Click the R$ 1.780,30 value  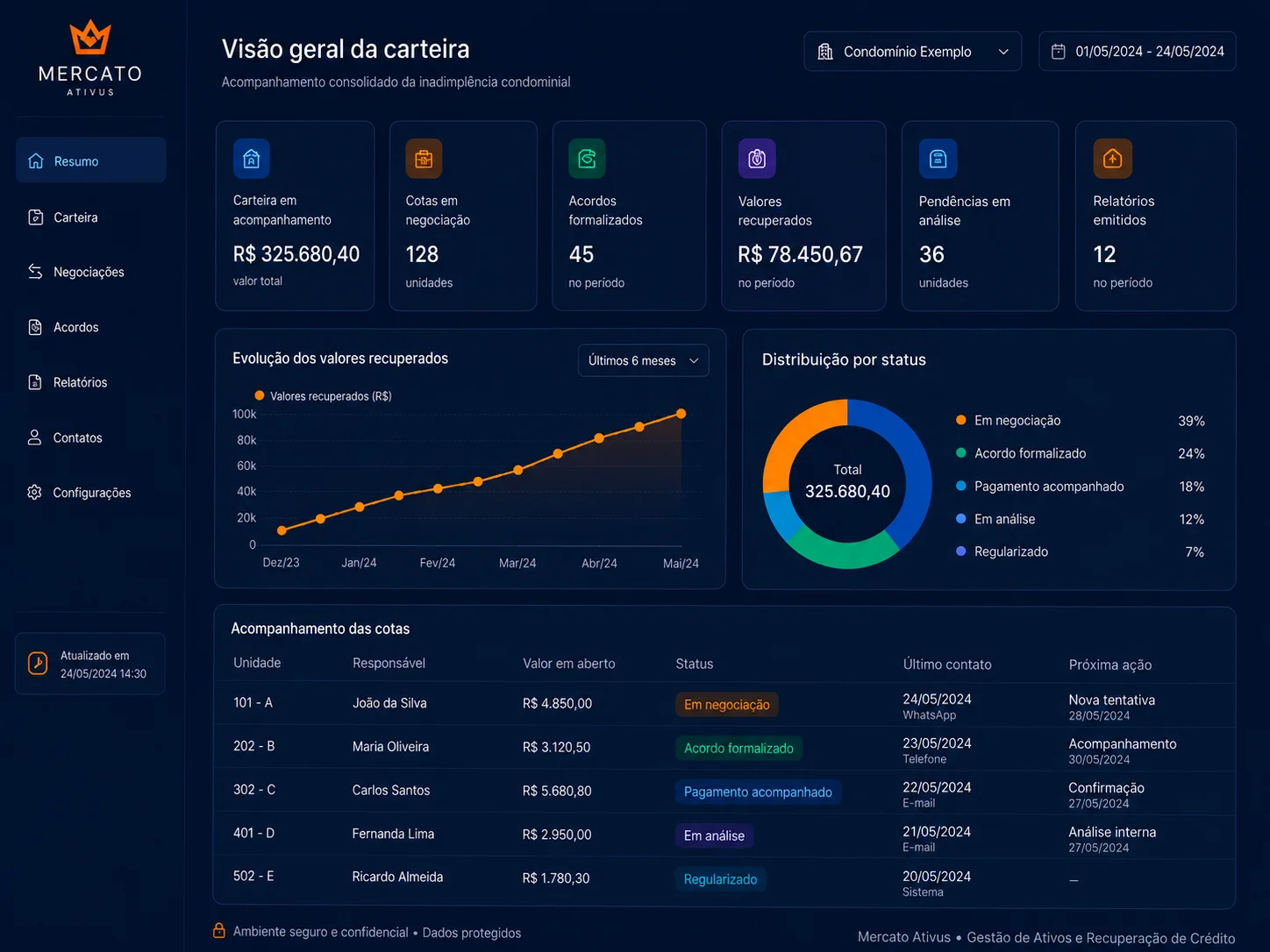[x=556, y=877]
